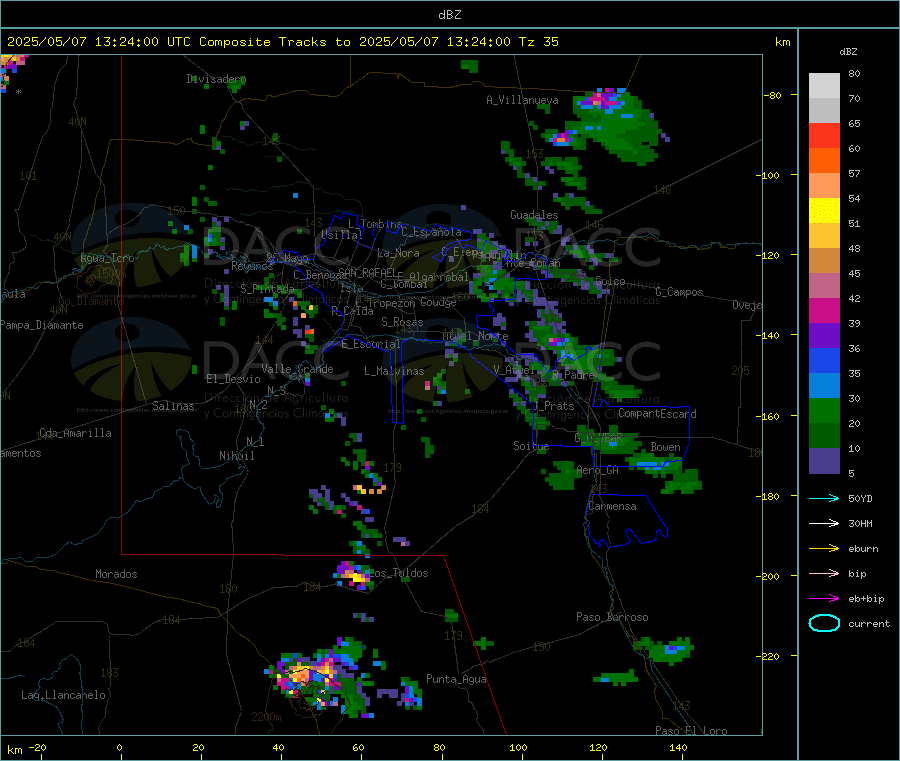Click the J_Prats map label
The image size is (900, 761).
pos(553,406)
